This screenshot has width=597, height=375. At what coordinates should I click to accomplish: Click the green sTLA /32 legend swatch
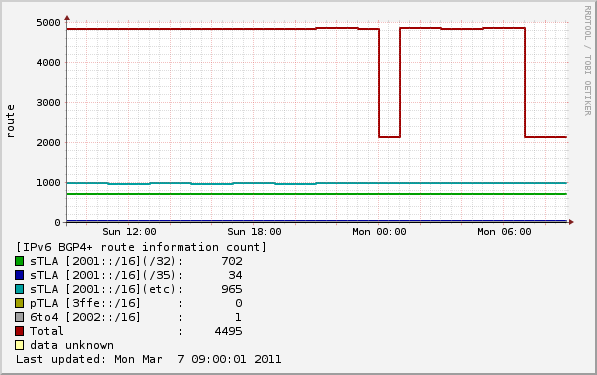(x=19, y=261)
